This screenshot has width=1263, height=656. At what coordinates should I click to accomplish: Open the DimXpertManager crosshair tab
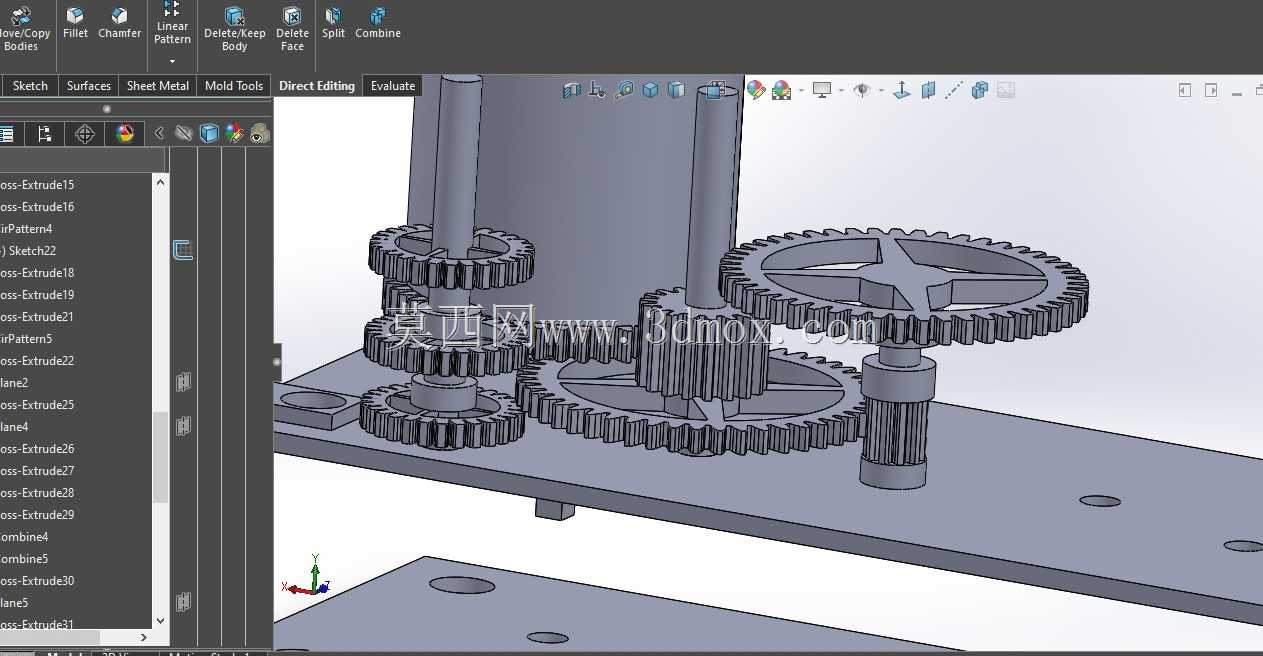tap(85, 134)
